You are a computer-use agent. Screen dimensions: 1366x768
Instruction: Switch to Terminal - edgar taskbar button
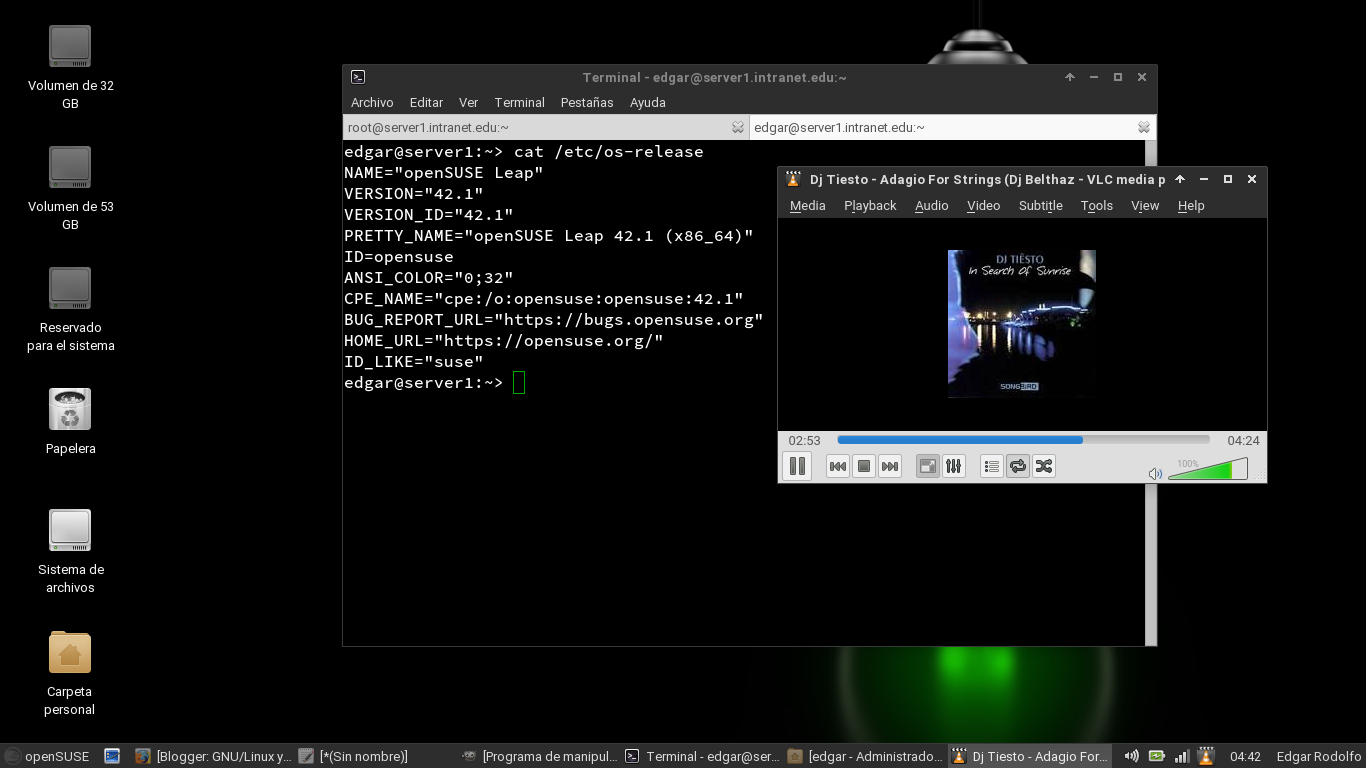coord(702,757)
